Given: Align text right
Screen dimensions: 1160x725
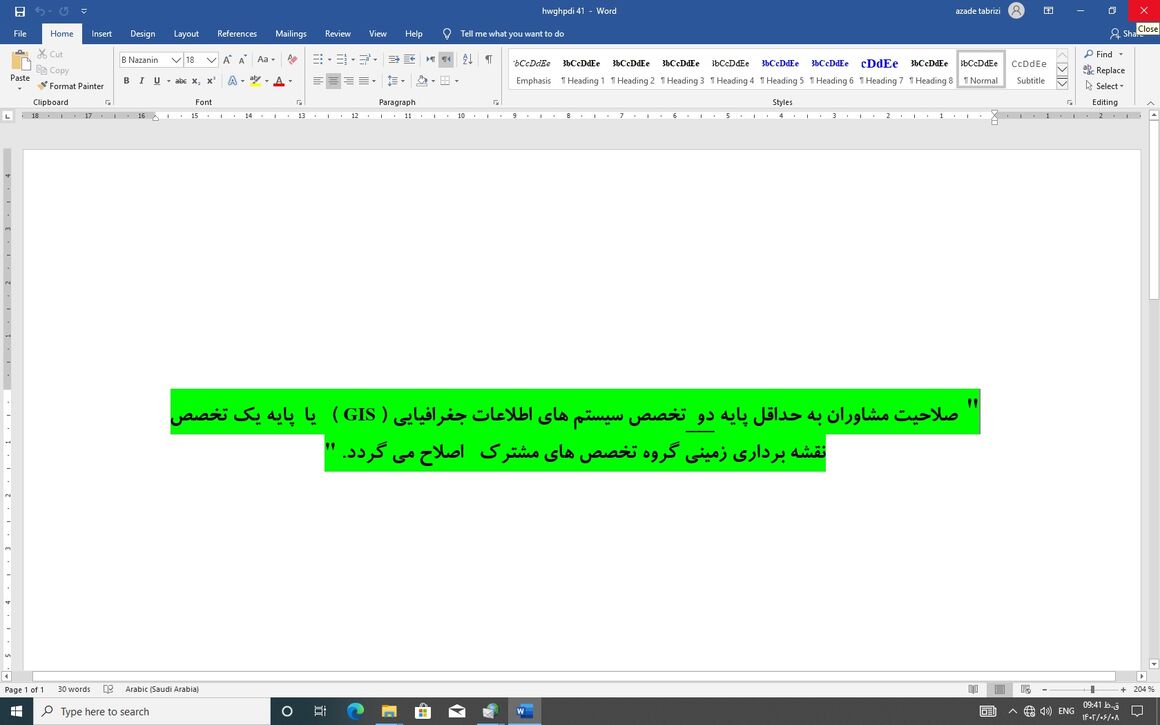Looking at the screenshot, I should (348, 81).
